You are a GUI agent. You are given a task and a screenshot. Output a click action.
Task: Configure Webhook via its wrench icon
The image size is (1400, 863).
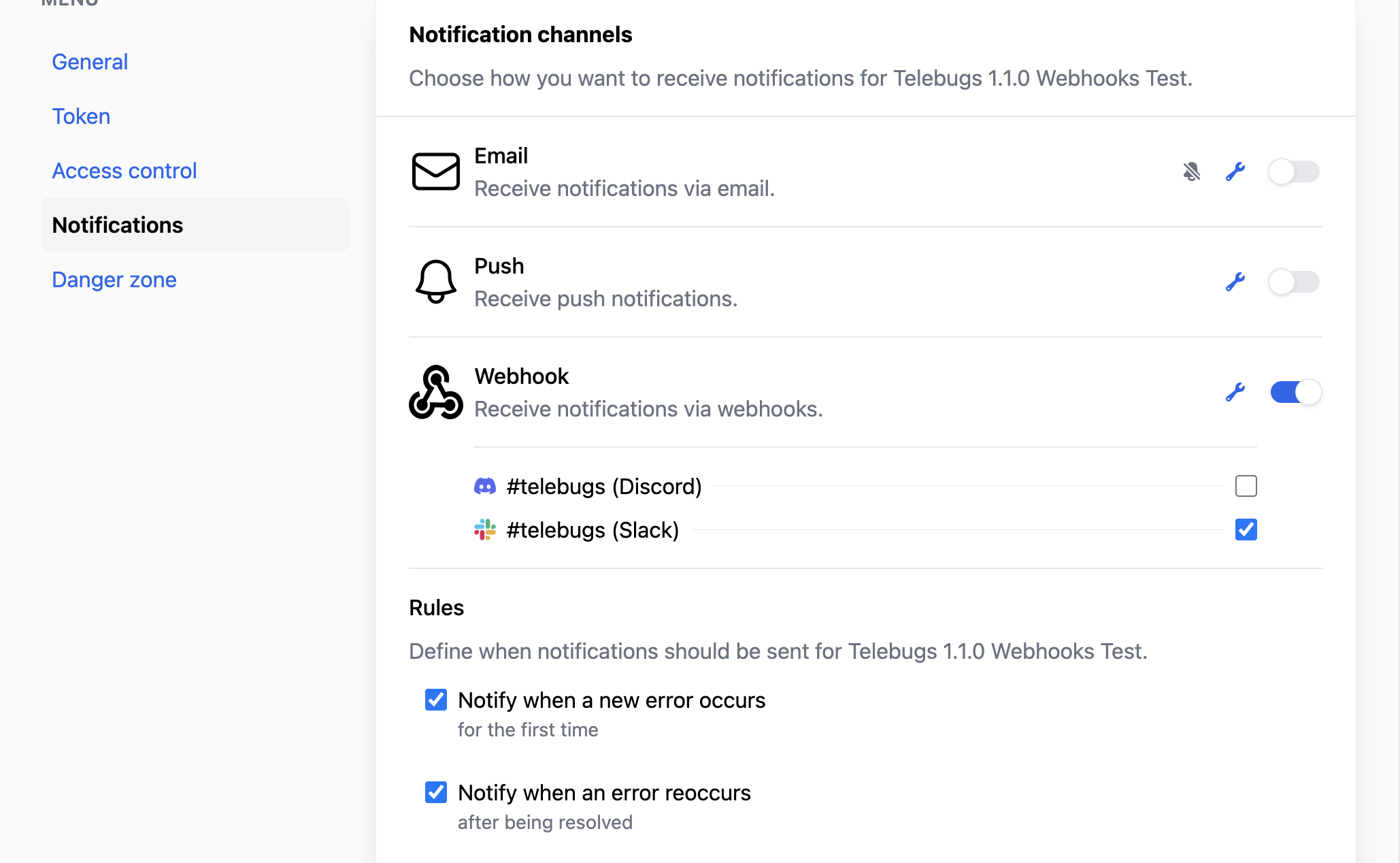tap(1235, 391)
